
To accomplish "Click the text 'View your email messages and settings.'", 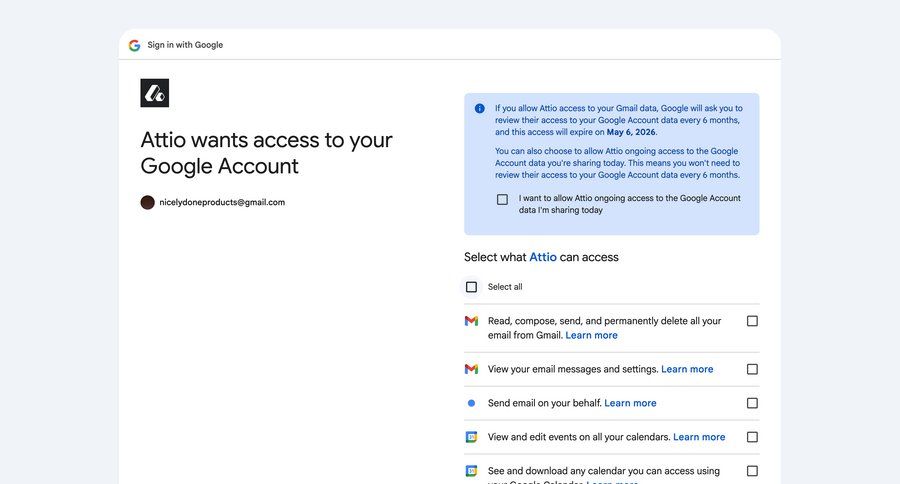I will tap(573, 369).
